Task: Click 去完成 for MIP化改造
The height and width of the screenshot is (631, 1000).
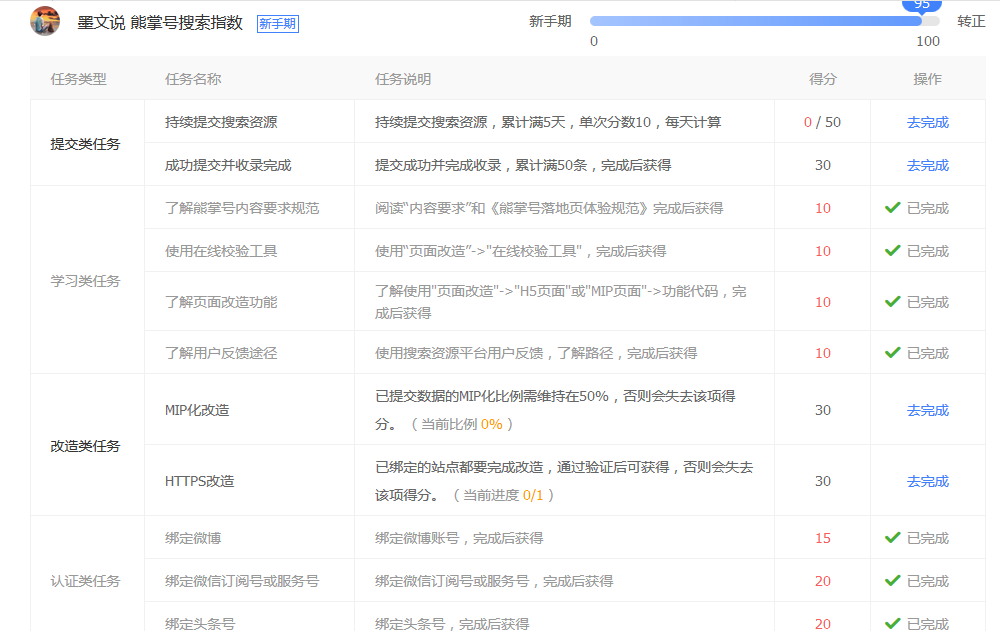Action: click(x=928, y=410)
